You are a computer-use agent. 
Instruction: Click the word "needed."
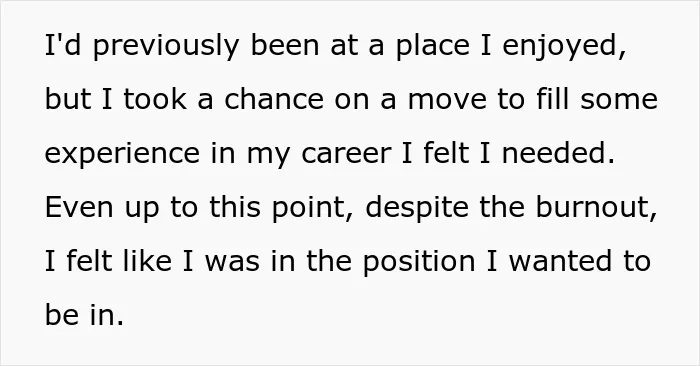pos(558,153)
